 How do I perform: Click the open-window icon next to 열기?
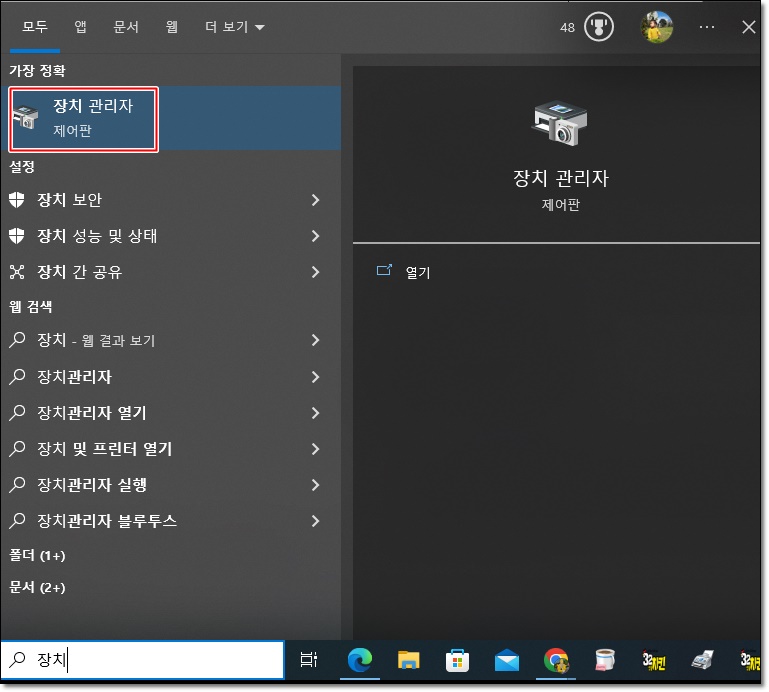(384, 270)
